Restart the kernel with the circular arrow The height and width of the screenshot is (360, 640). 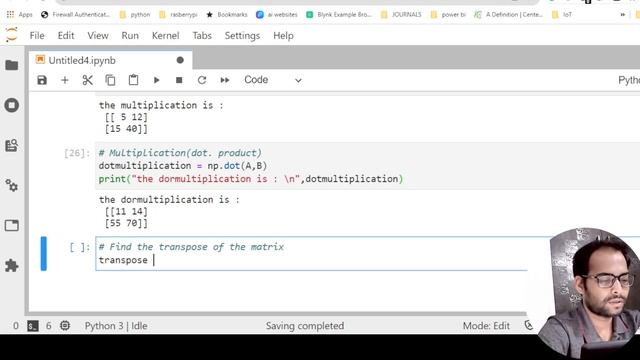tap(202, 80)
